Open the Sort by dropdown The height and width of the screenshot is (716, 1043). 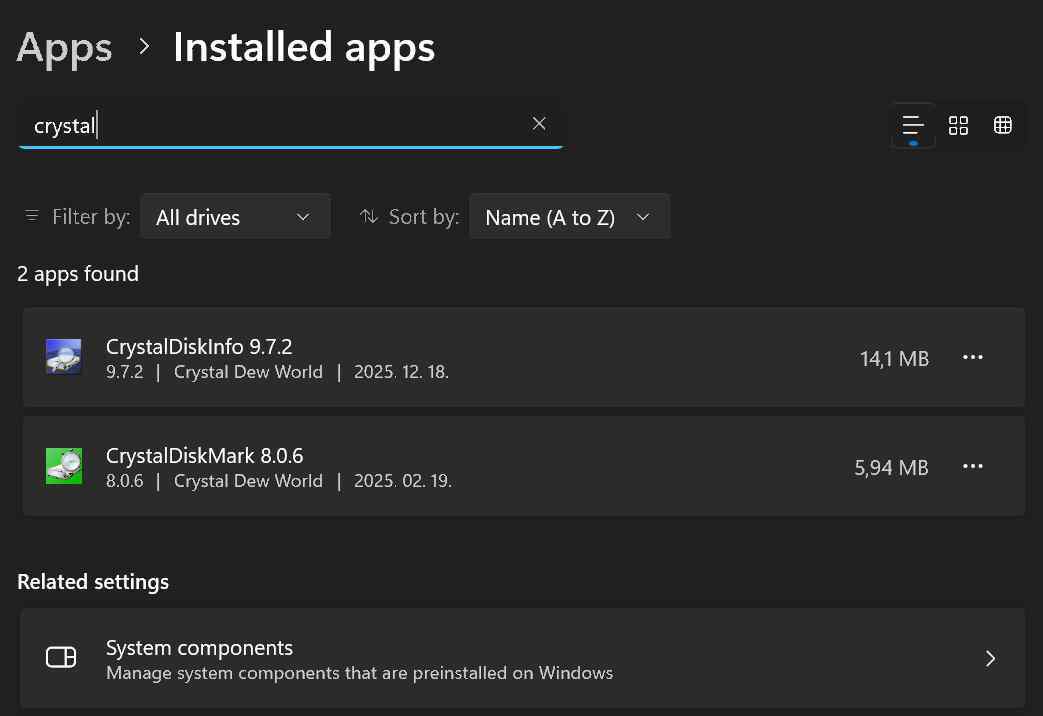coord(568,217)
